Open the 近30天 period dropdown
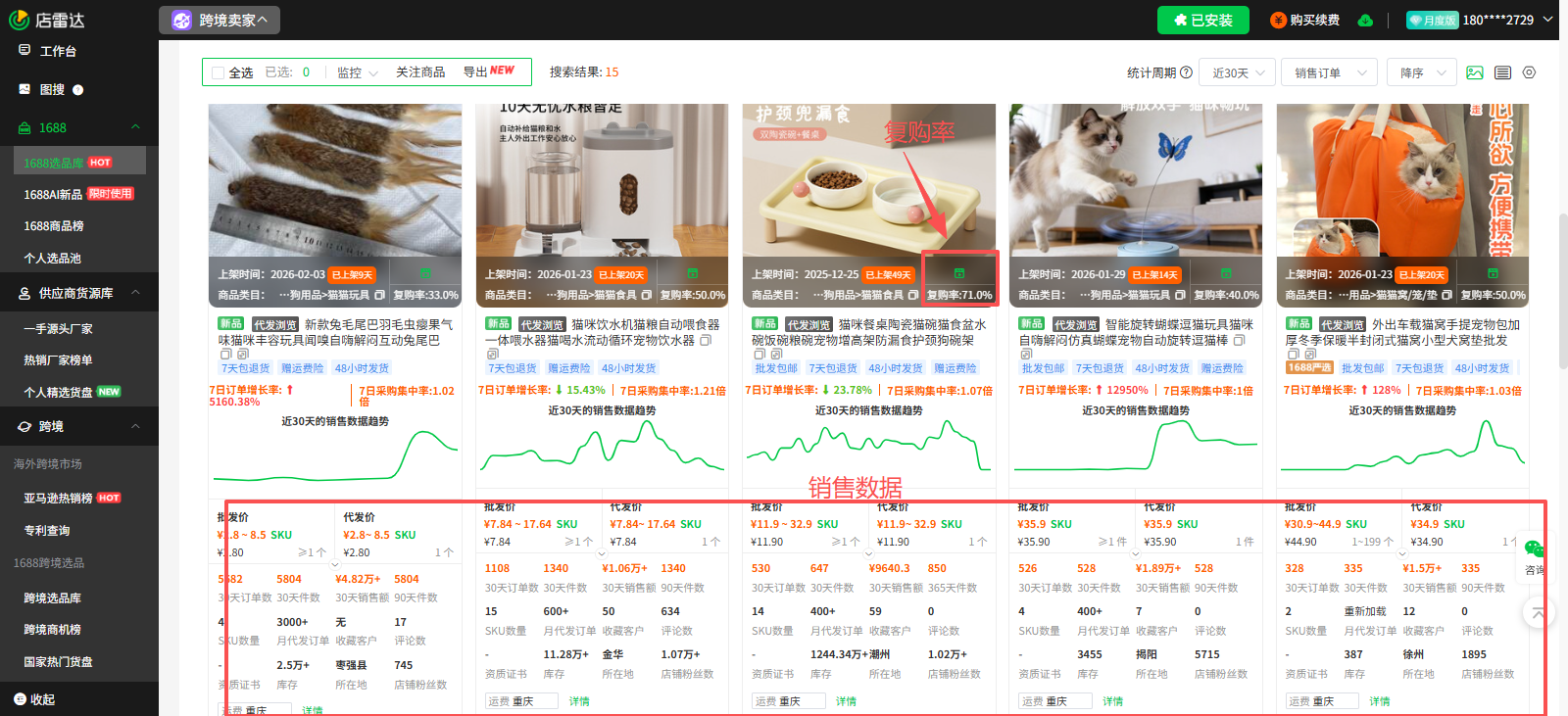Image resolution: width=1568 pixels, height=716 pixels. [1239, 72]
